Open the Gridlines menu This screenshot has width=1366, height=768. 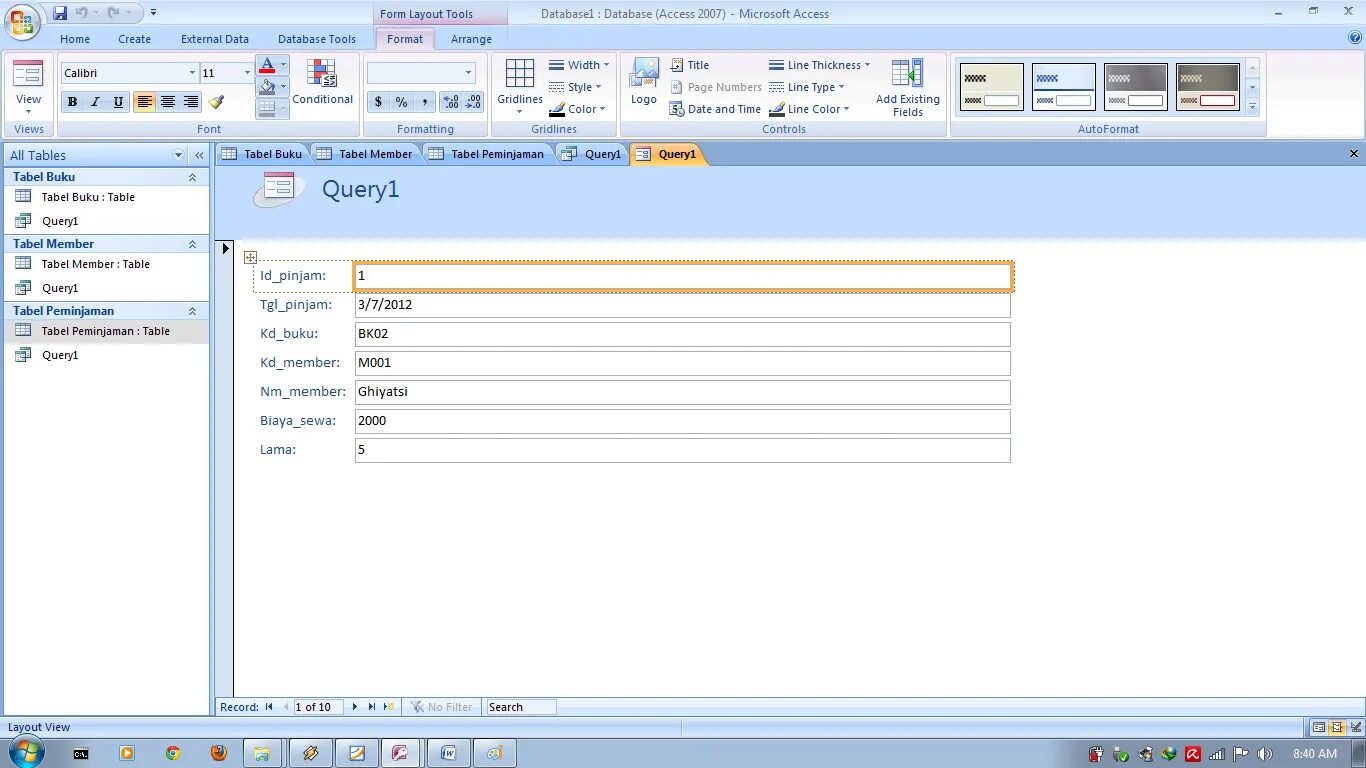click(520, 85)
